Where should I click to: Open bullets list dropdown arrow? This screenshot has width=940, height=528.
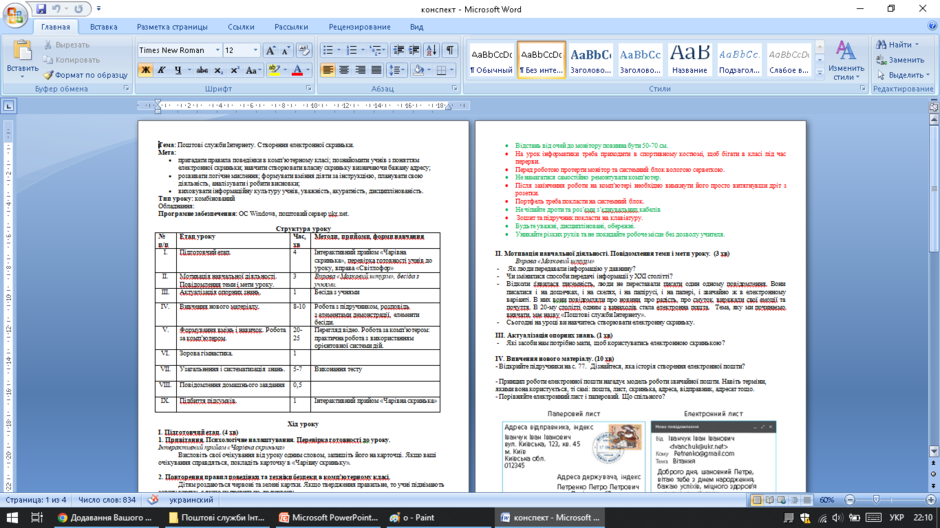pyautogui.click(x=339, y=50)
